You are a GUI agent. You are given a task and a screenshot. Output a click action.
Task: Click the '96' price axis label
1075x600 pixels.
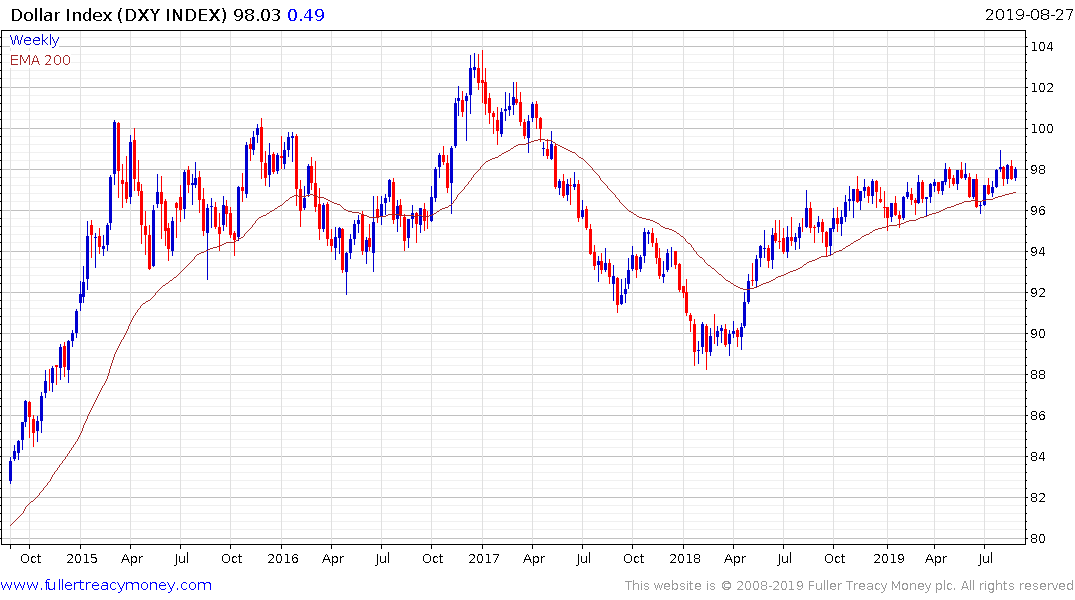[1039, 211]
